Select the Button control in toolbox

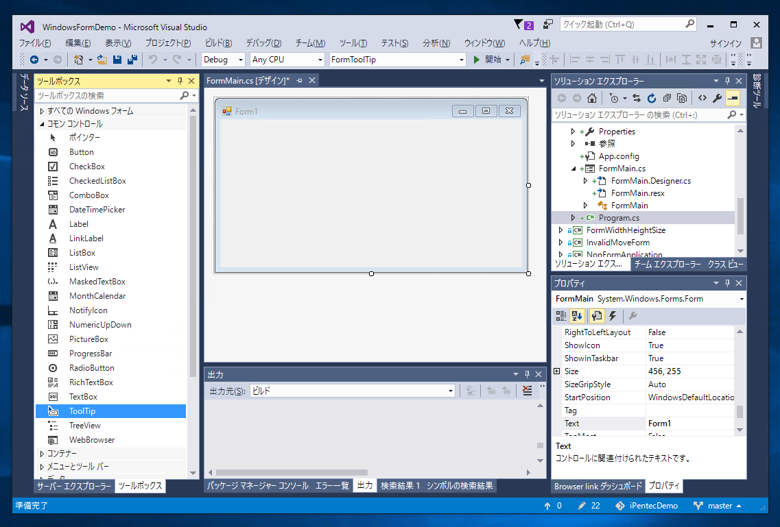coord(110,152)
